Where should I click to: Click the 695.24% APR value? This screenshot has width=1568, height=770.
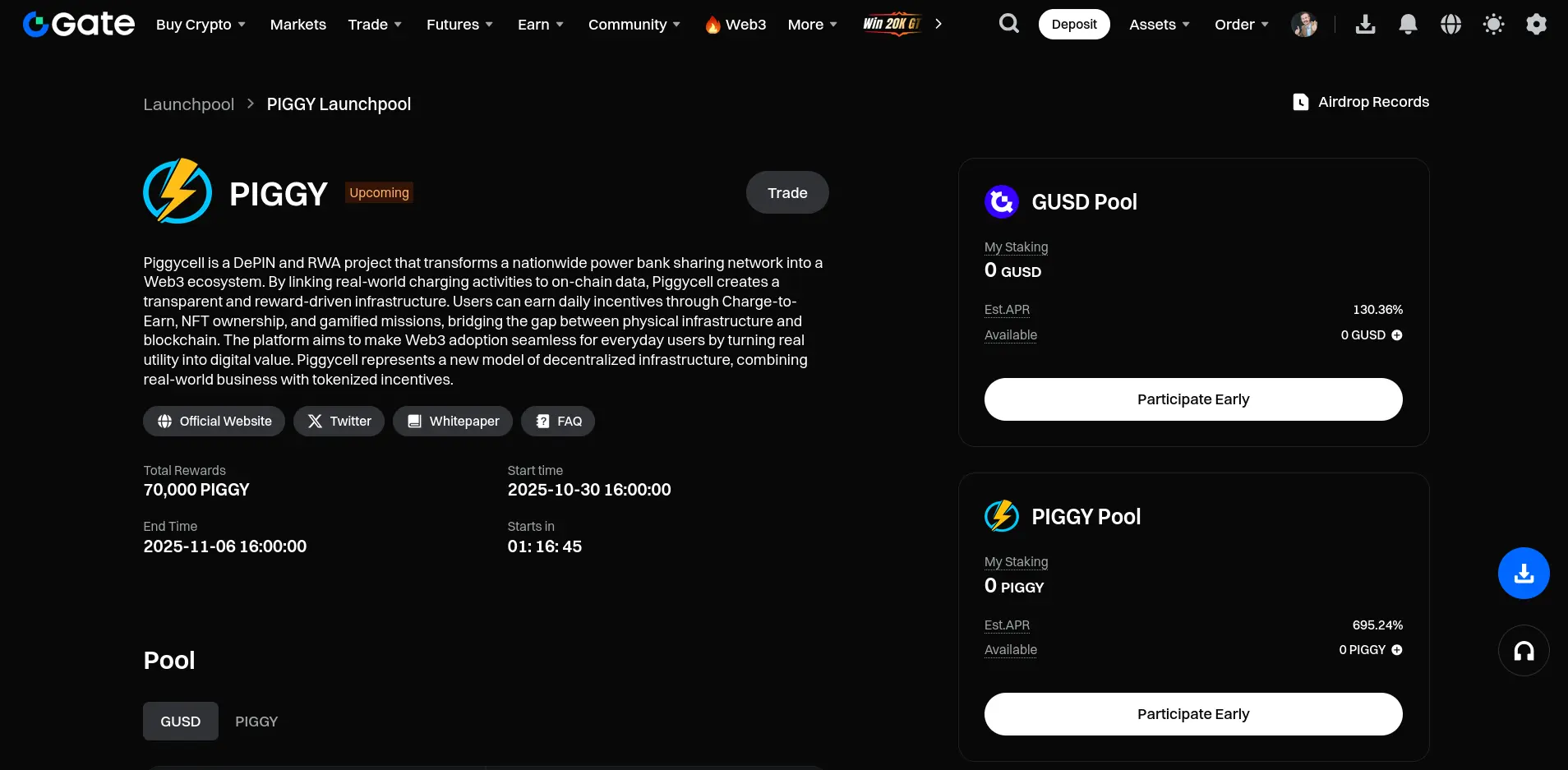tap(1378, 625)
